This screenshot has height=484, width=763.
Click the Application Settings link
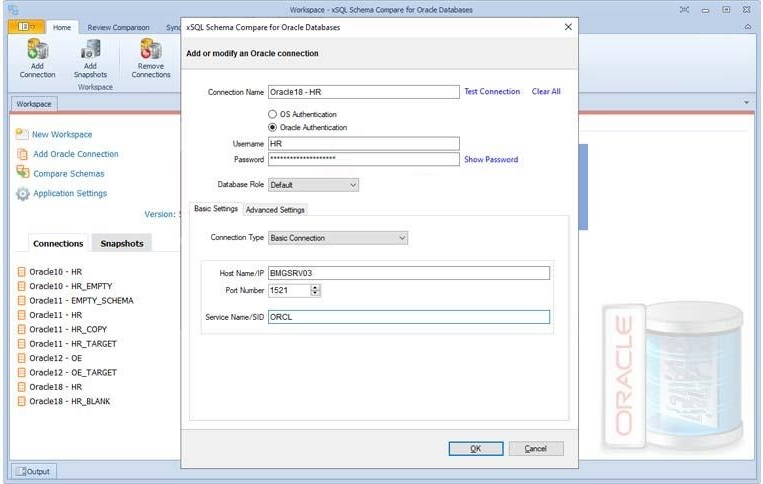coord(70,193)
